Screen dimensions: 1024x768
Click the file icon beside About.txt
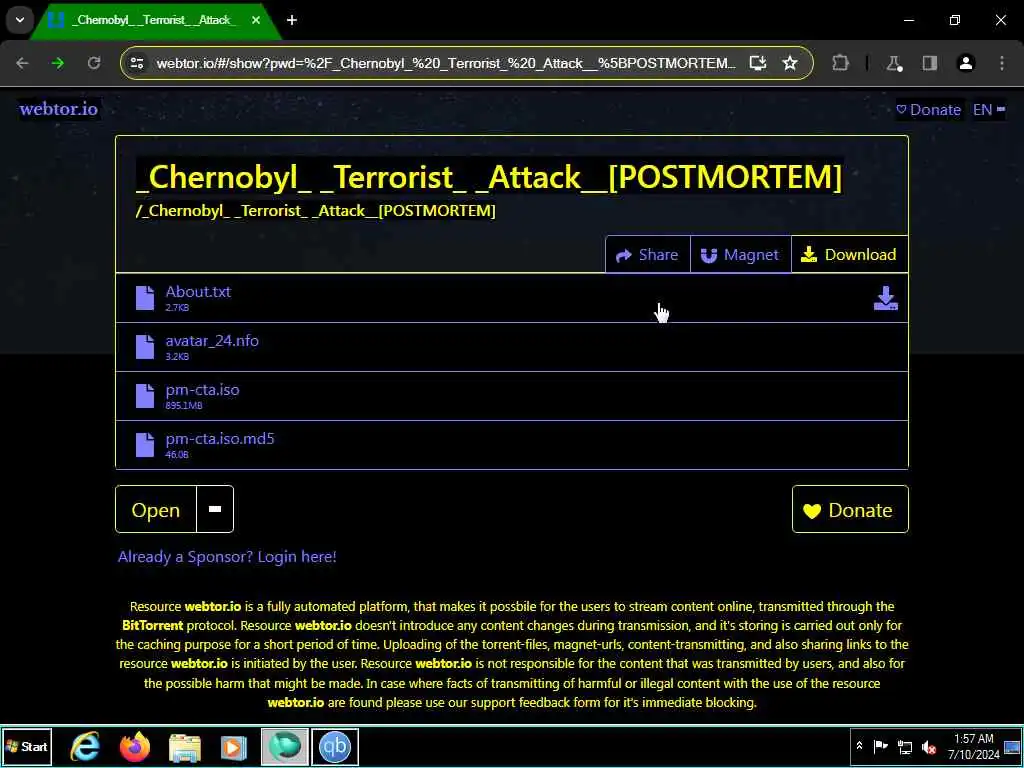click(x=145, y=298)
